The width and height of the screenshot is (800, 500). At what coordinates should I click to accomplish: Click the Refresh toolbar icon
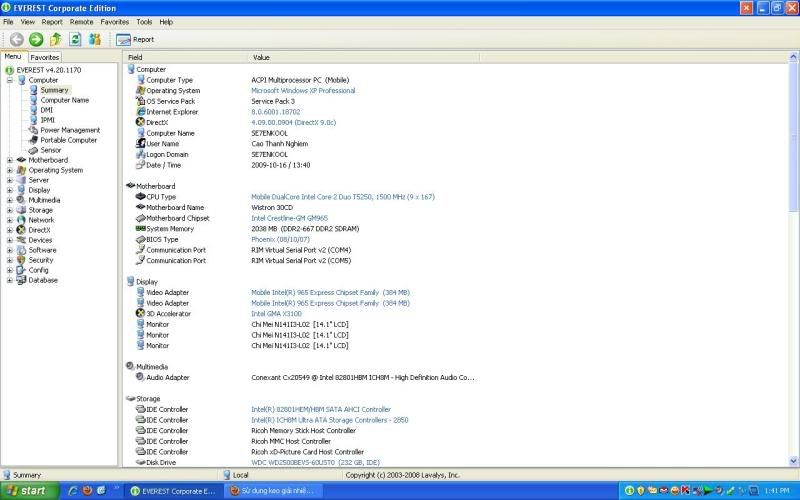pyautogui.click(x=75, y=39)
